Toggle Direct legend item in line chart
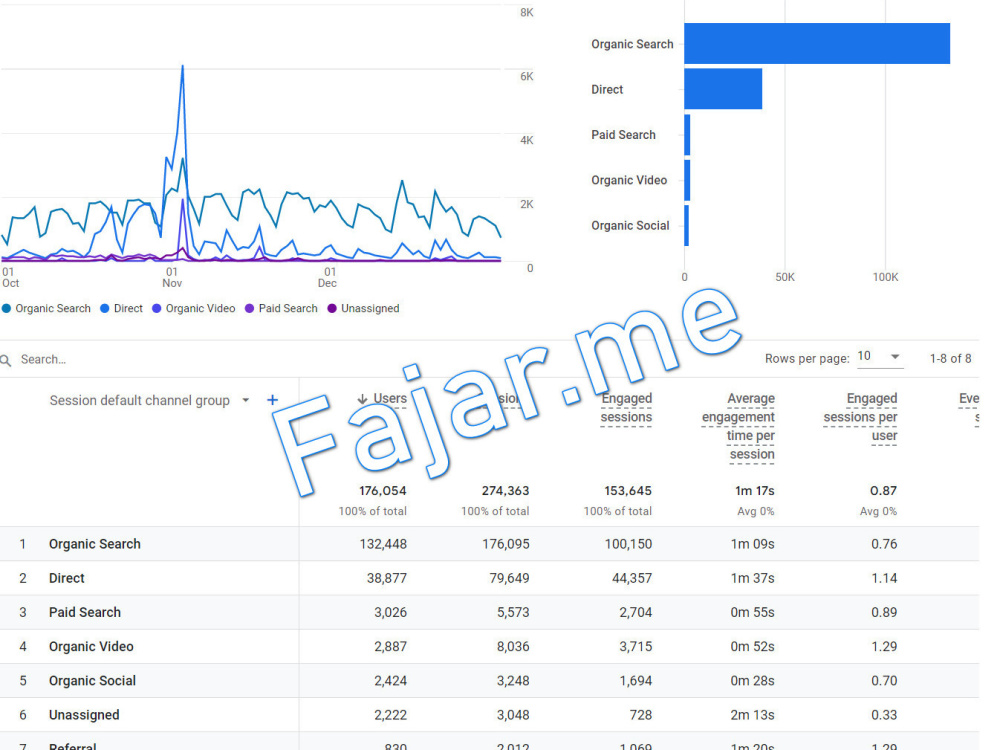Viewport: 1000px width, 750px height. (x=122, y=309)
